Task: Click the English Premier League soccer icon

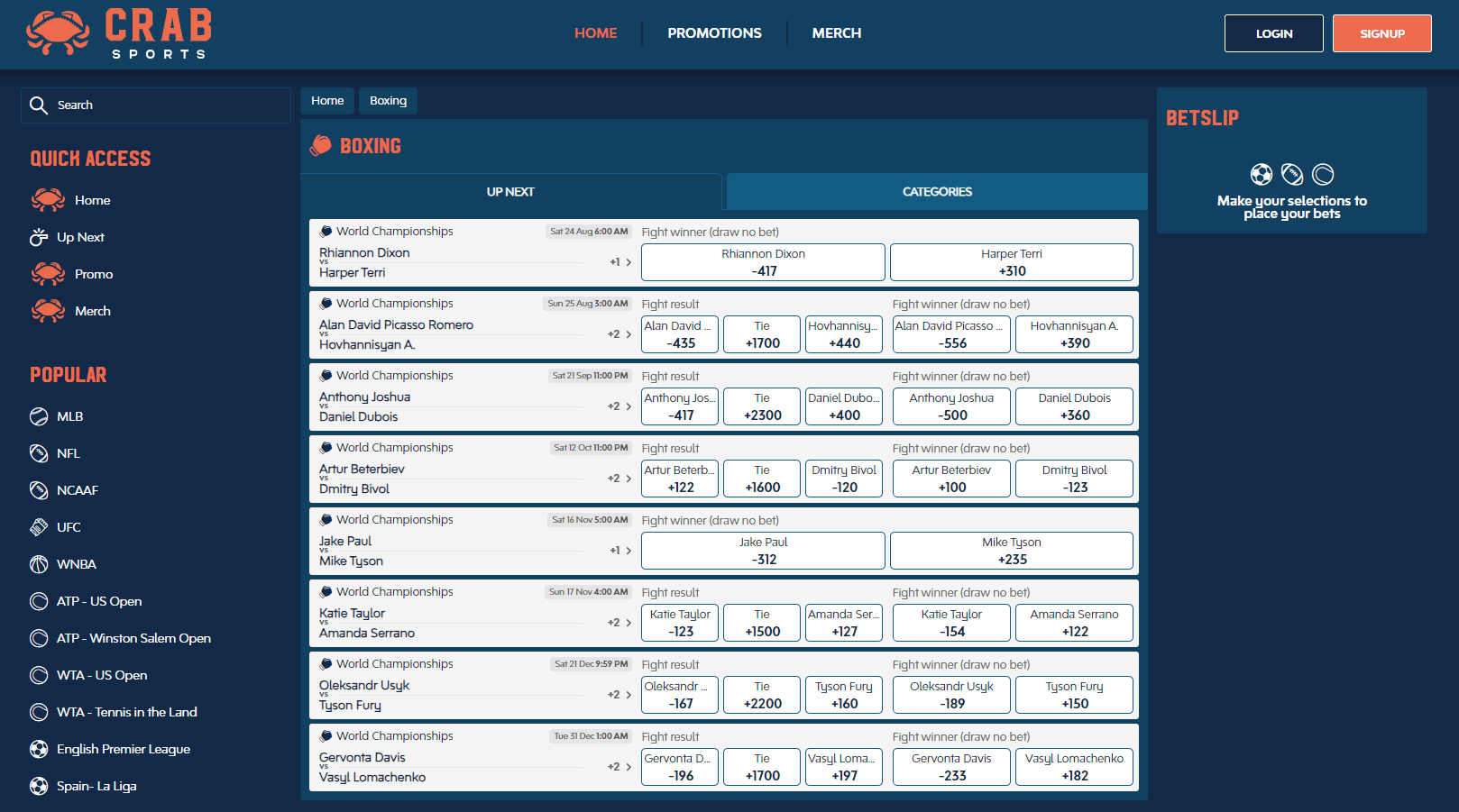Action: pyautogui.click(x=39, y=749)
